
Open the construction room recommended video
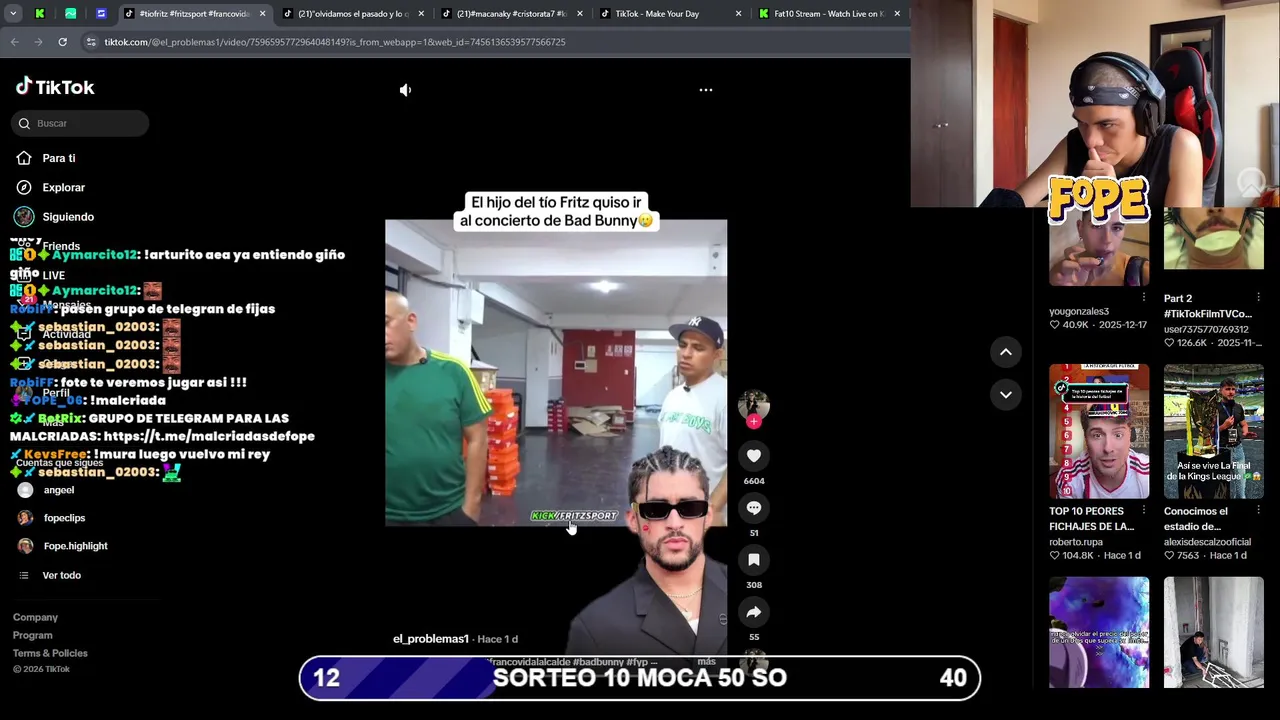[x=1214, y=632]
